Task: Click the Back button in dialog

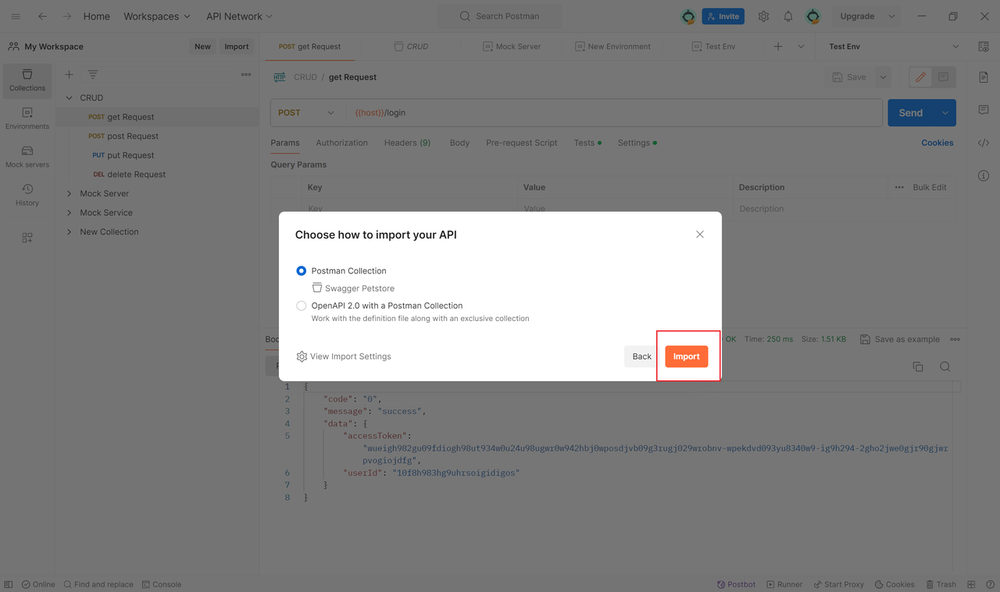Action: (642, 357)
